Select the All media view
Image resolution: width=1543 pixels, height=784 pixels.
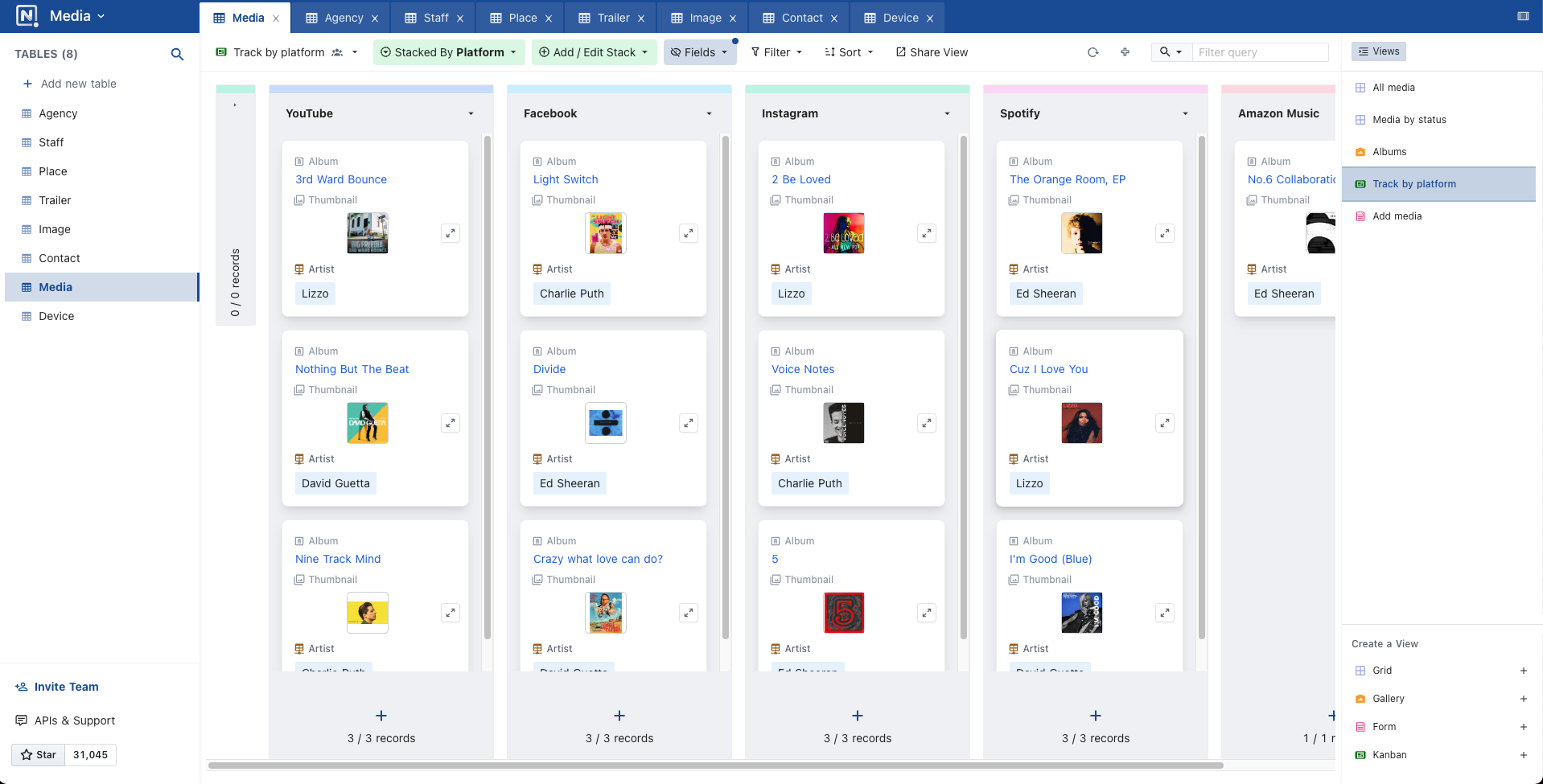[x=1438, y=88]
